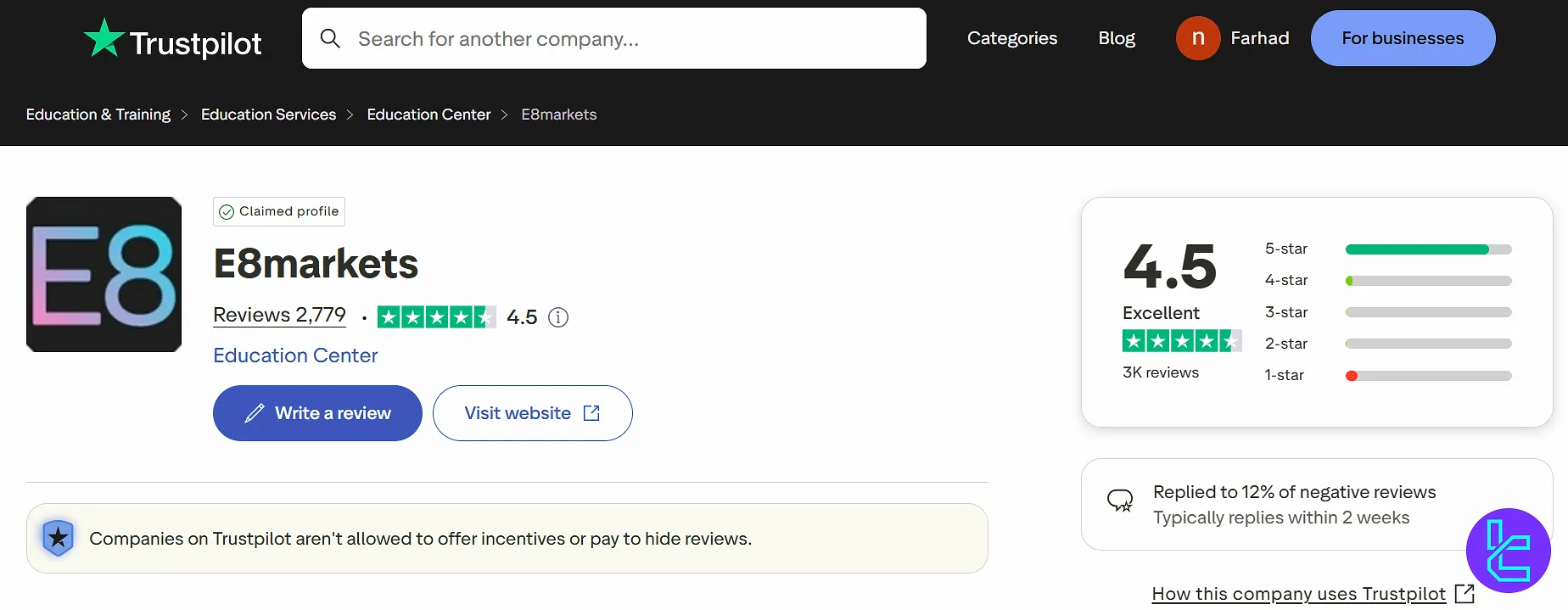
Task: Expand the Education Services breadcrumb
Action: click(268, 114)
